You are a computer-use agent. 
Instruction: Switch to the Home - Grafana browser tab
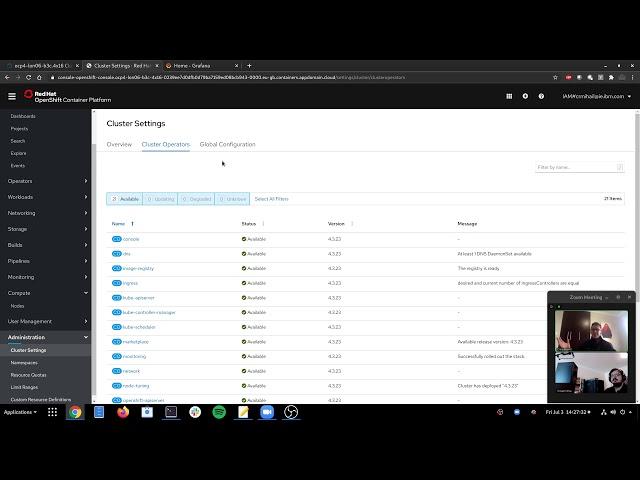tap(202, 65)
